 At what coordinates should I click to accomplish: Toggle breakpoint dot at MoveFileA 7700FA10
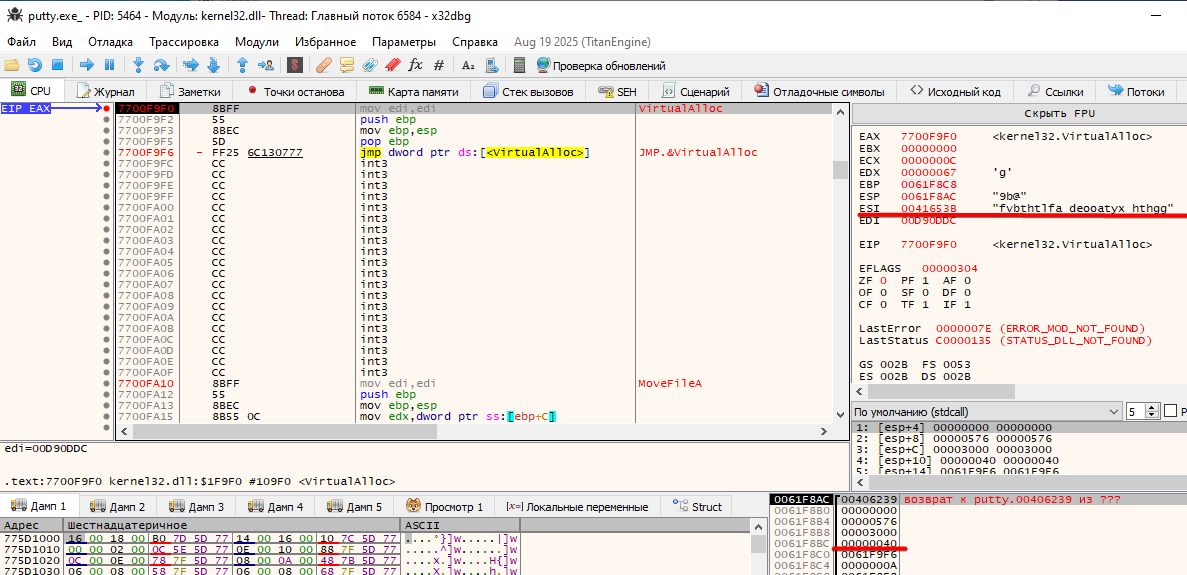pyautogui.click(x=106, y=384)
